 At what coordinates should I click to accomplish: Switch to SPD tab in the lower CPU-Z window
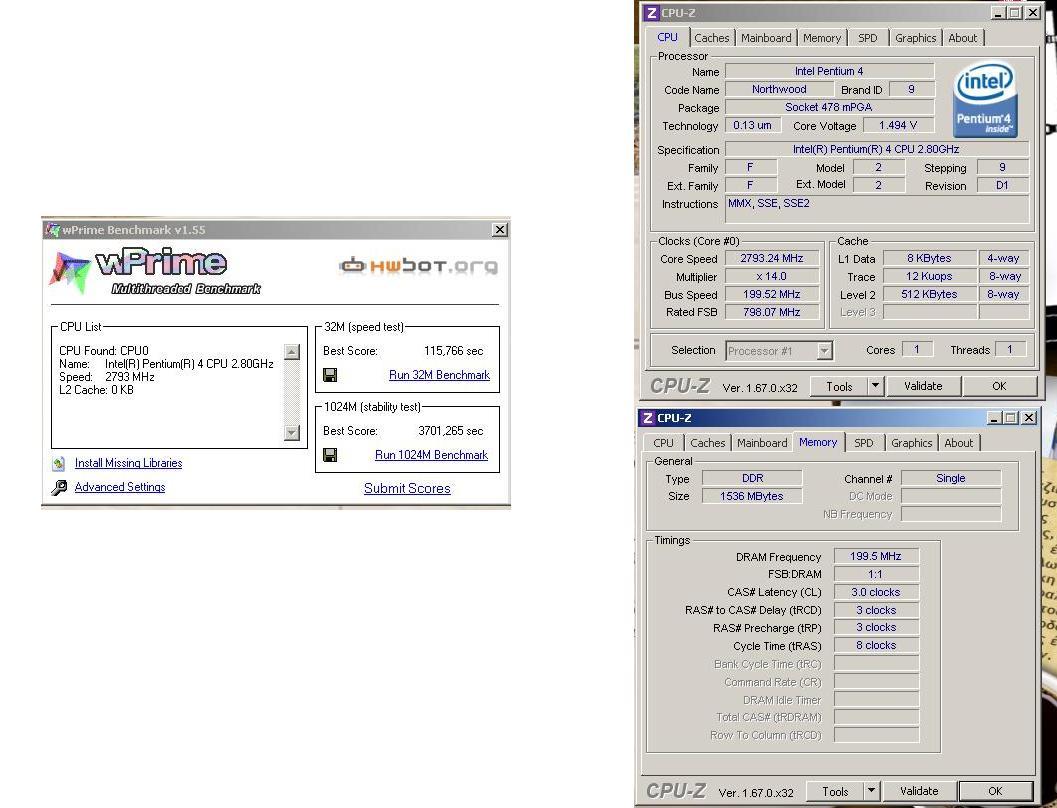pos(864,443)
